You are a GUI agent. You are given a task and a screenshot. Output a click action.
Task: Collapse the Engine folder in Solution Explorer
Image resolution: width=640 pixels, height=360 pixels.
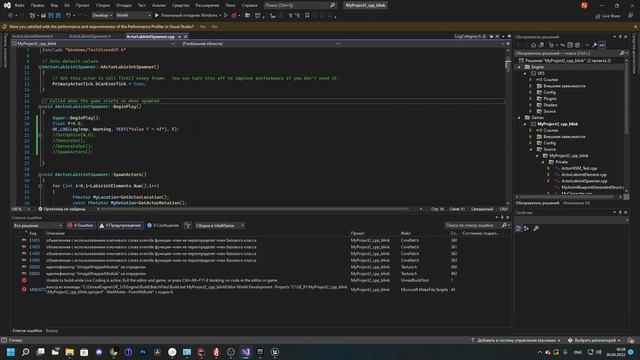pyautogui.click(x=519, y=67)
